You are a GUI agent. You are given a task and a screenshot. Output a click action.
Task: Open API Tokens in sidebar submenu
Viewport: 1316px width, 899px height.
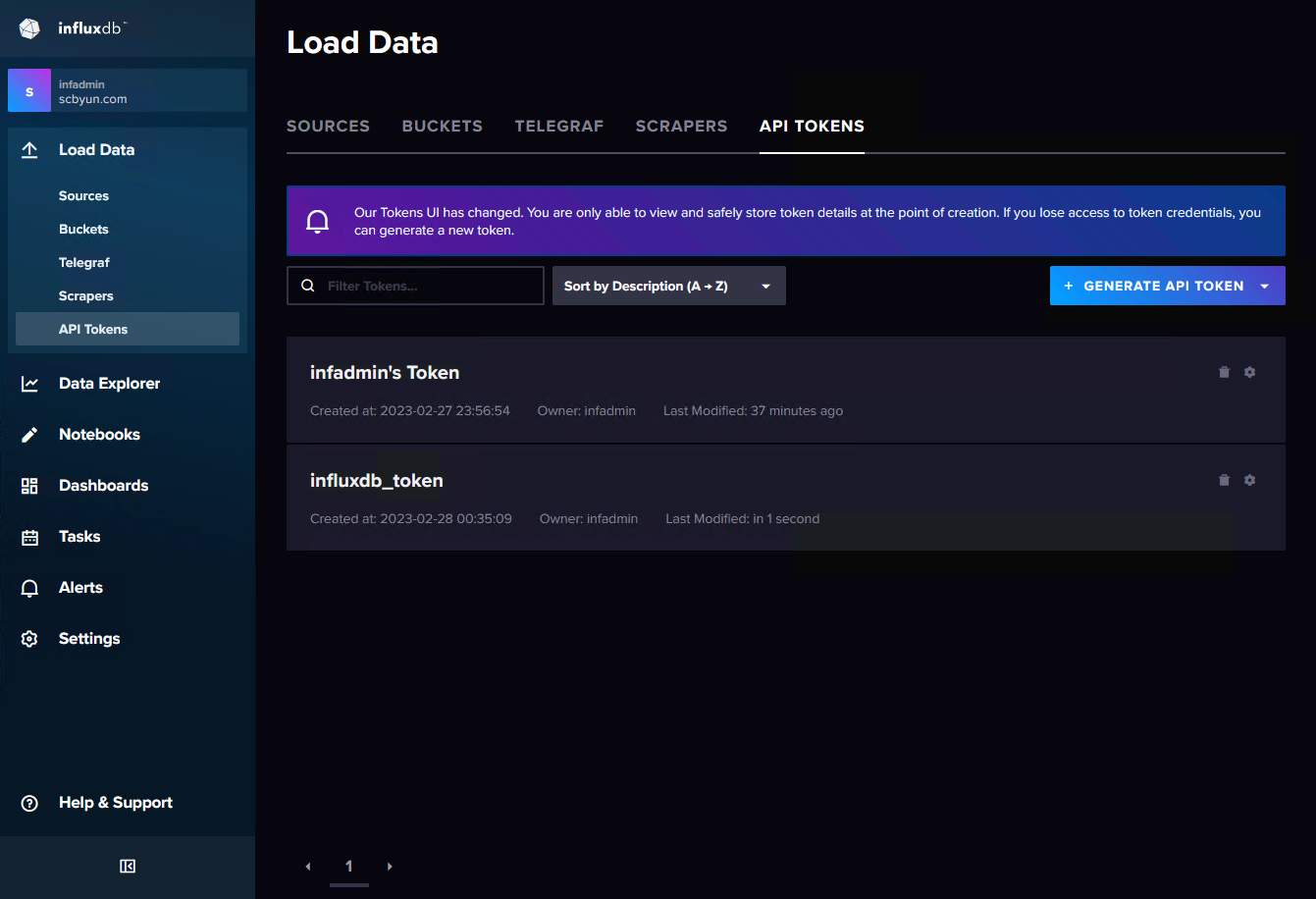point(128,329)
